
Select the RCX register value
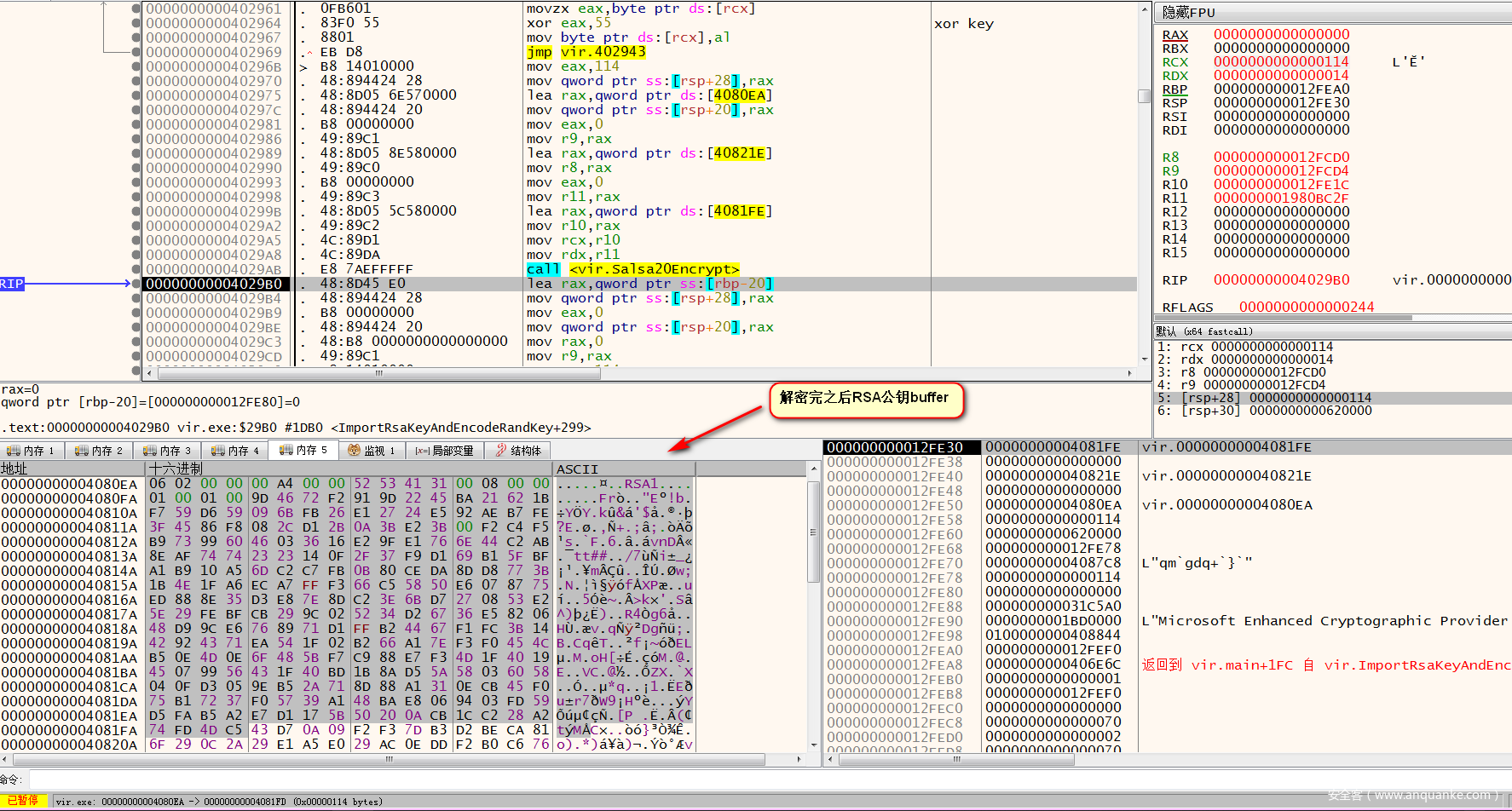(1281, 62)
